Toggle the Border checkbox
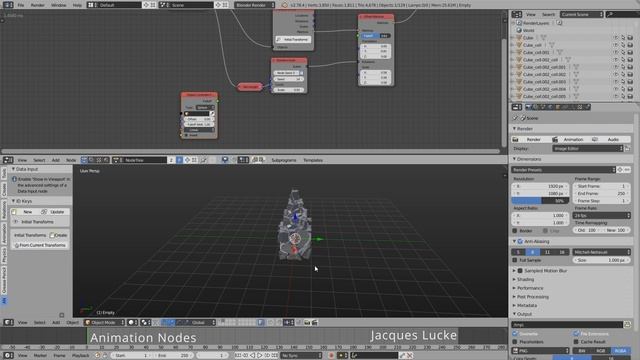 515,231
